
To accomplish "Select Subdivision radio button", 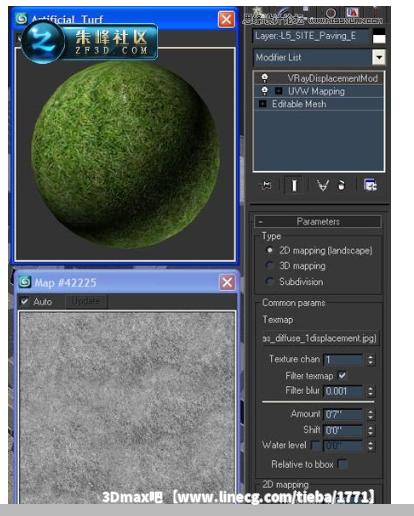I will coord(270,281).
